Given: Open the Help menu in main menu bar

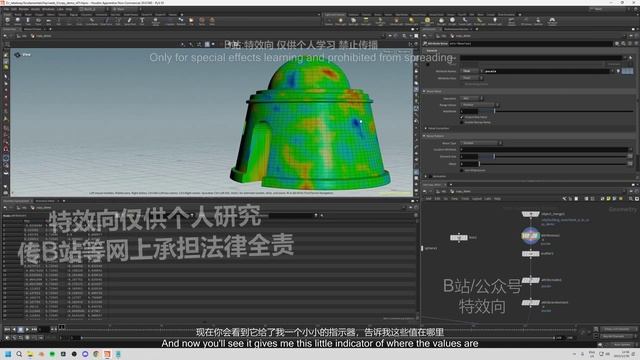Looking at the screenshot, I should pos(69,9).
